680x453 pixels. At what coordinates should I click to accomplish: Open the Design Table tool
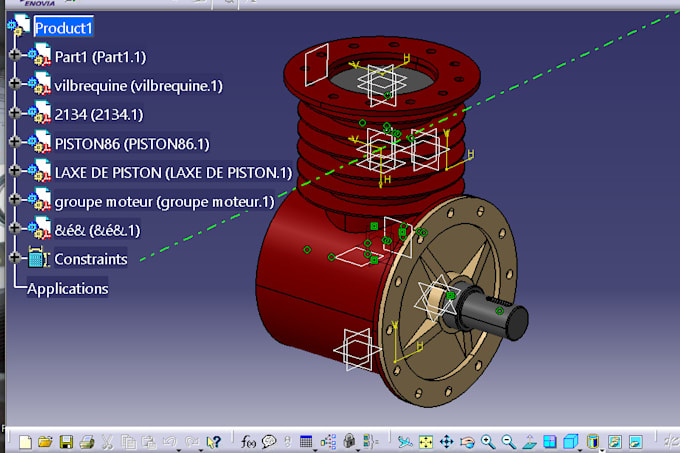coord(306,442)
